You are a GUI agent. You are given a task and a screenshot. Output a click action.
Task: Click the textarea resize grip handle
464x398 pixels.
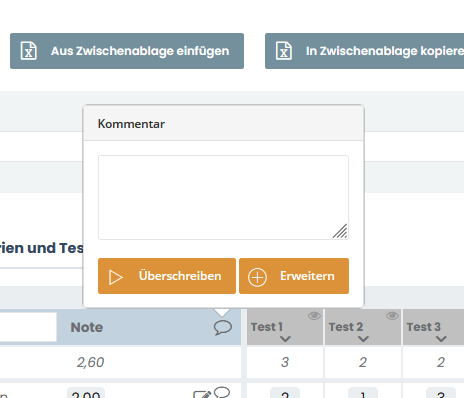[340, 231]
